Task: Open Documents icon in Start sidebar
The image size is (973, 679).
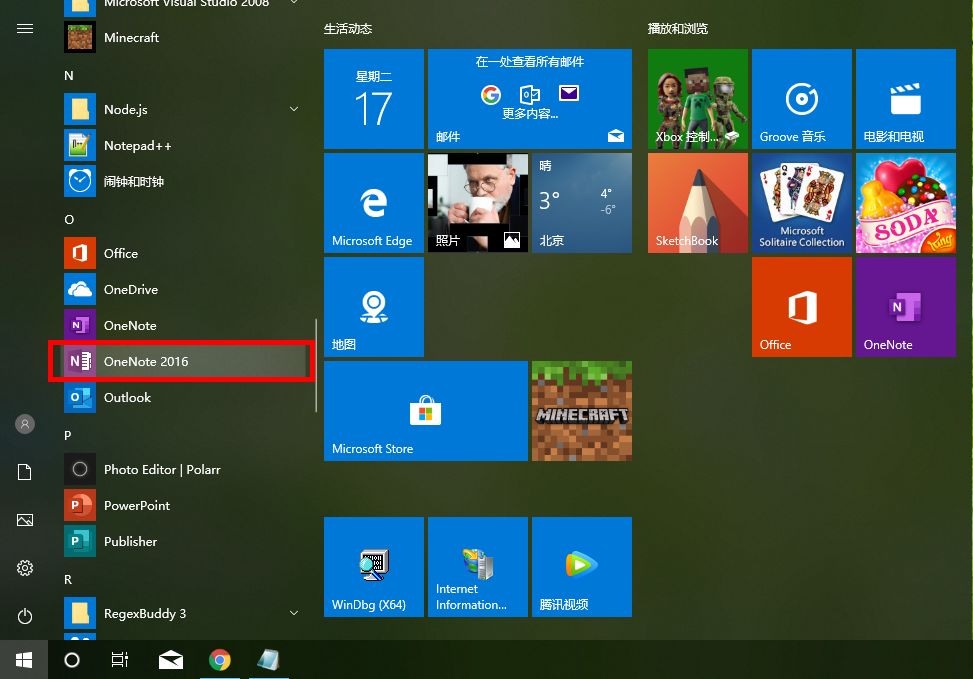Action: pyautogui.click(x=25, y=472)
